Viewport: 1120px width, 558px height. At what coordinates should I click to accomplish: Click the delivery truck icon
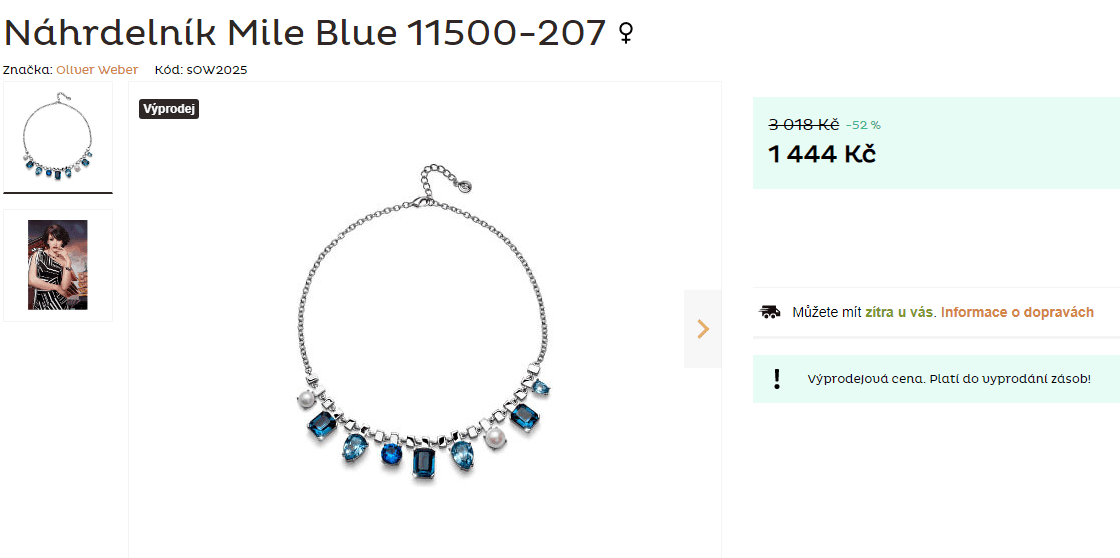tap(769, 312)
